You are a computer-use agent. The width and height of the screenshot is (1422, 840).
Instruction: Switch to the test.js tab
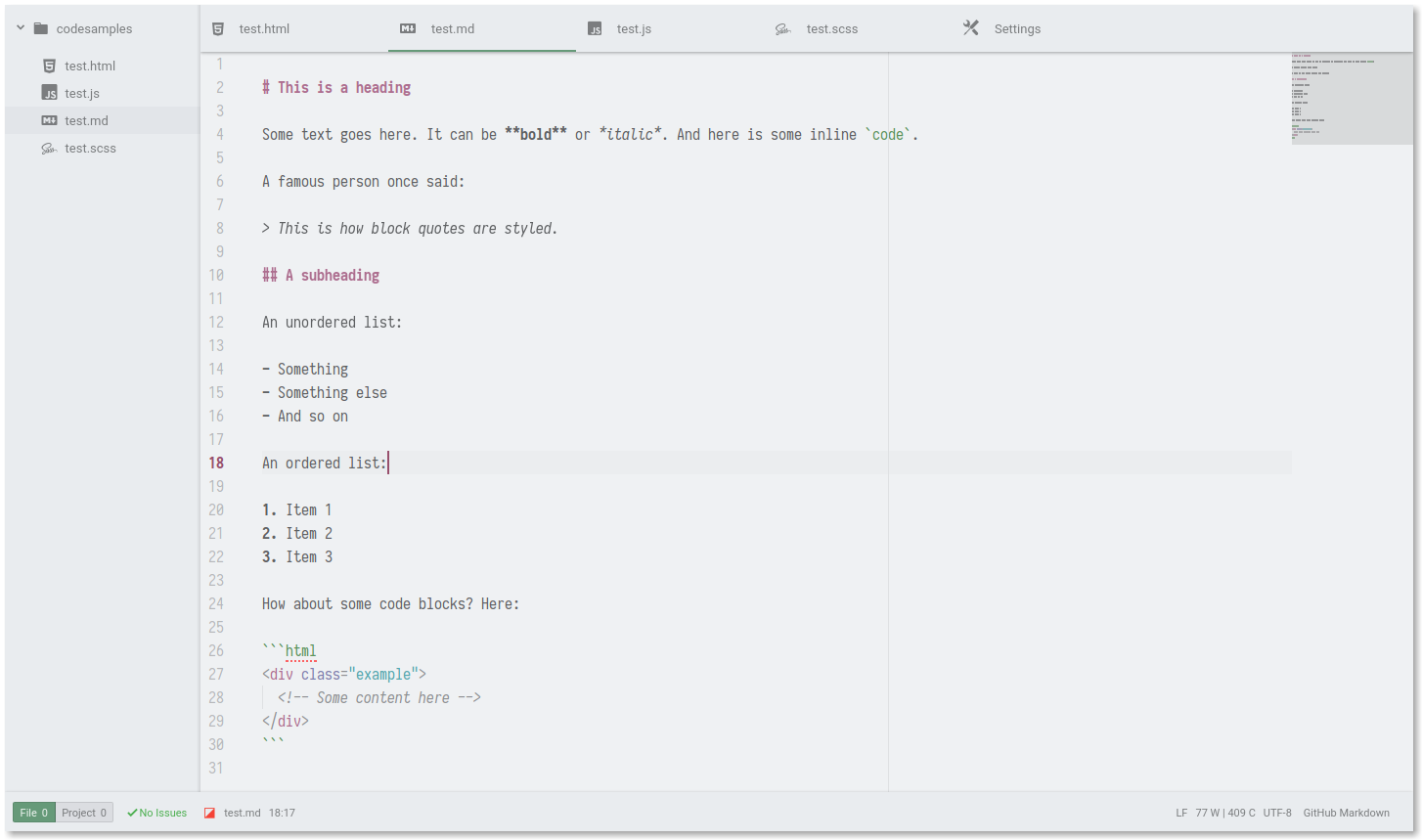[670, 29]
